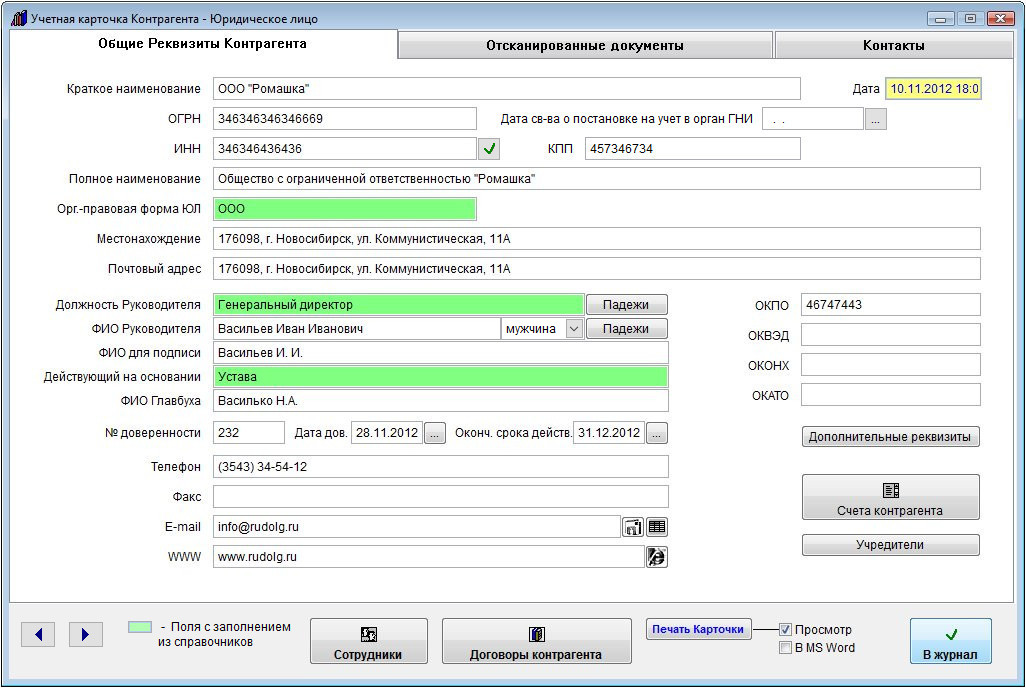The image size is (1026, 690).
Task: Go to previous record with left arrow
Action: [x=38, y=634]
